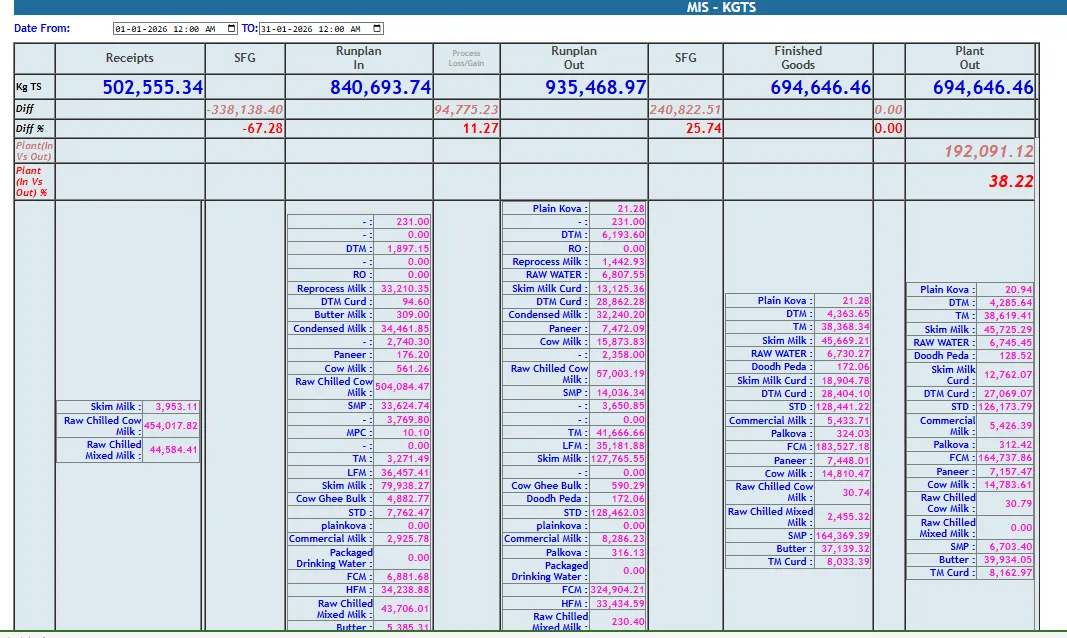This screenshot has width=1067, height=638.
Task: Click the Receipts total 502,555.34
Action: tap(152, 87)
